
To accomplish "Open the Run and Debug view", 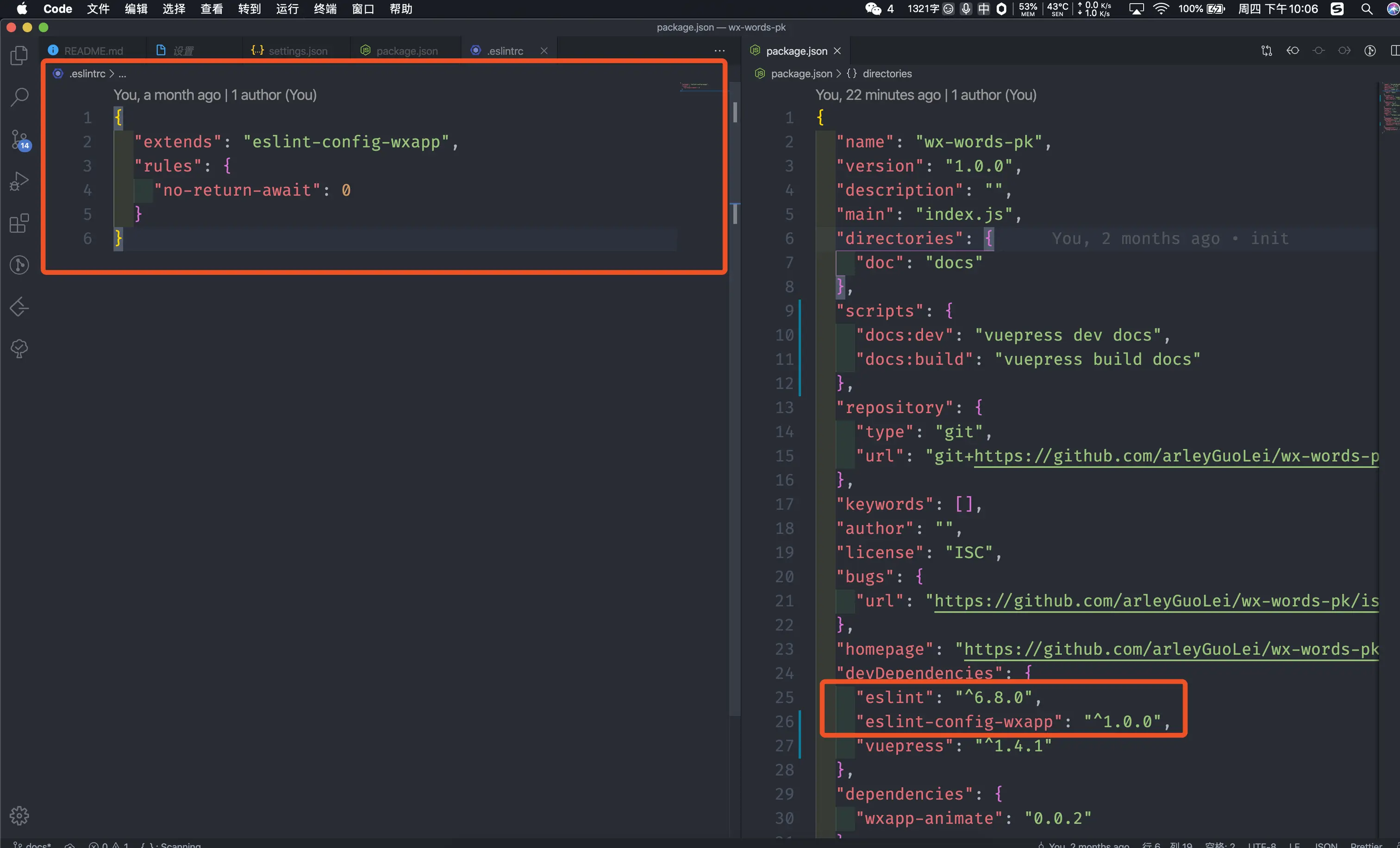I will click(19, 181).
